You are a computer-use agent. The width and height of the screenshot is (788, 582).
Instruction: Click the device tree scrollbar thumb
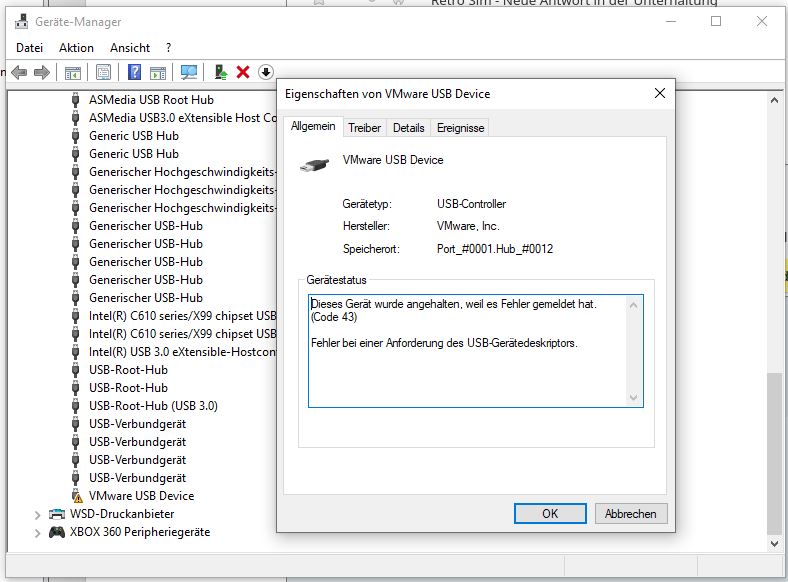point(774,453)
